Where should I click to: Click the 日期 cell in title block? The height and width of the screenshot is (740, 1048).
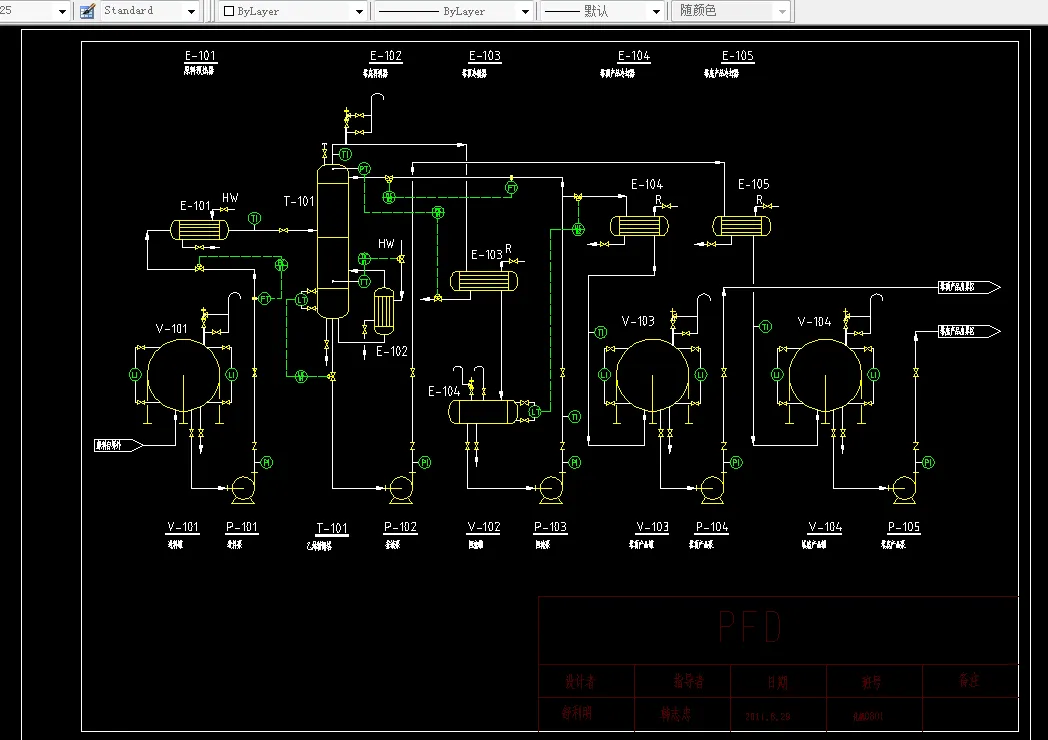[777, 682]
